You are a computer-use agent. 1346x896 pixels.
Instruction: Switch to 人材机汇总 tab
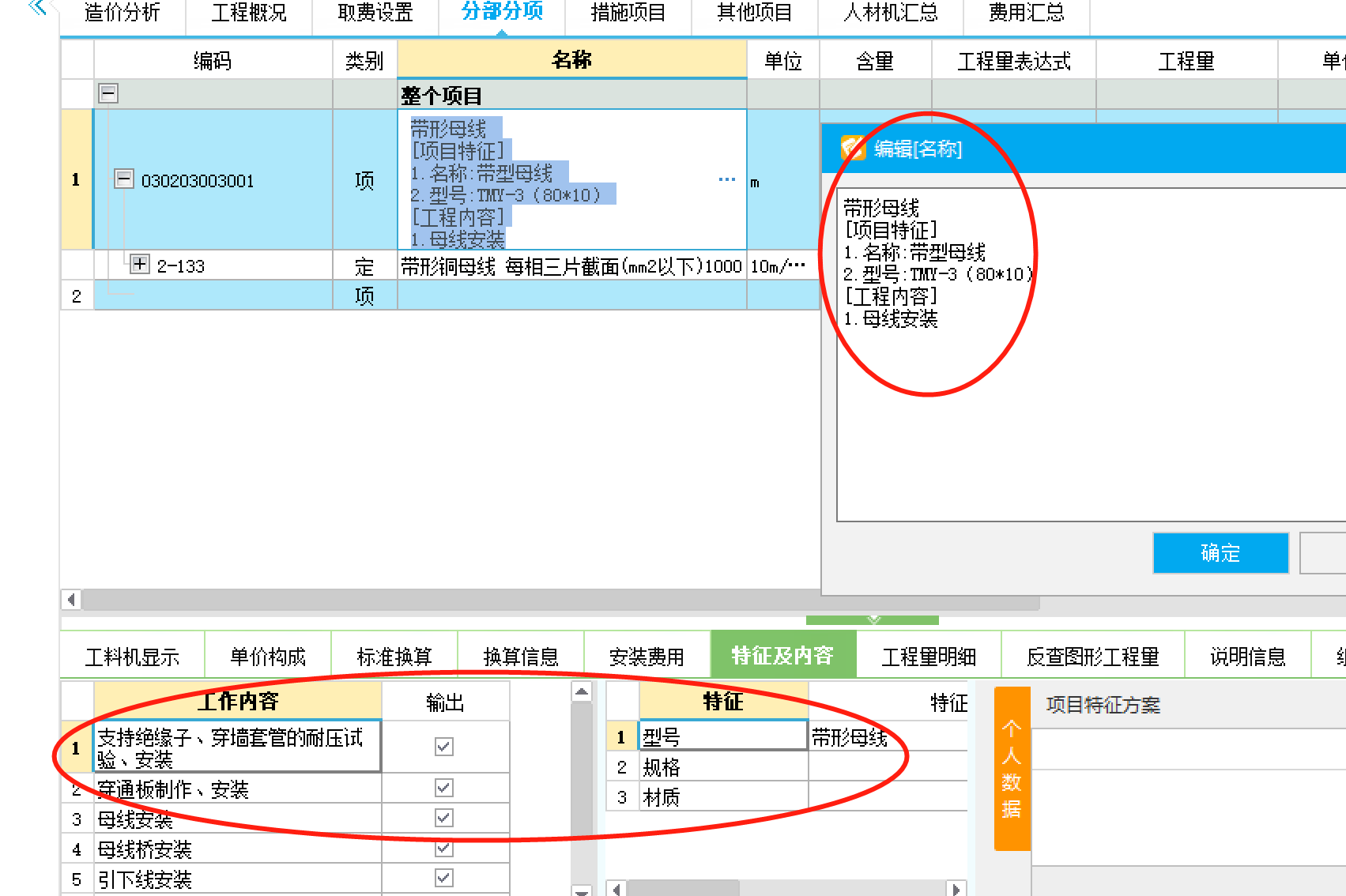click(891, 13)
